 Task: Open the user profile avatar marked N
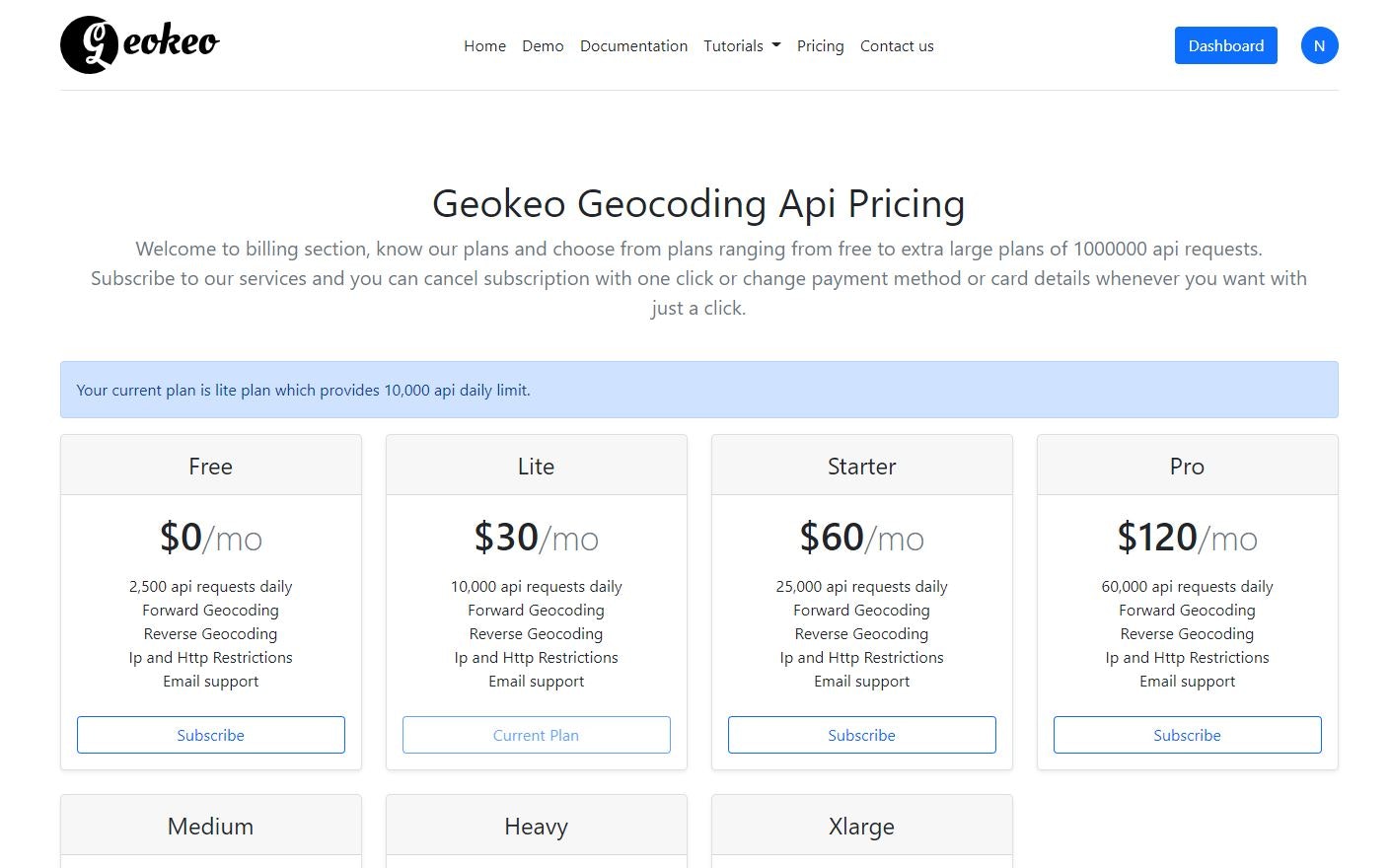(1319, 45)
